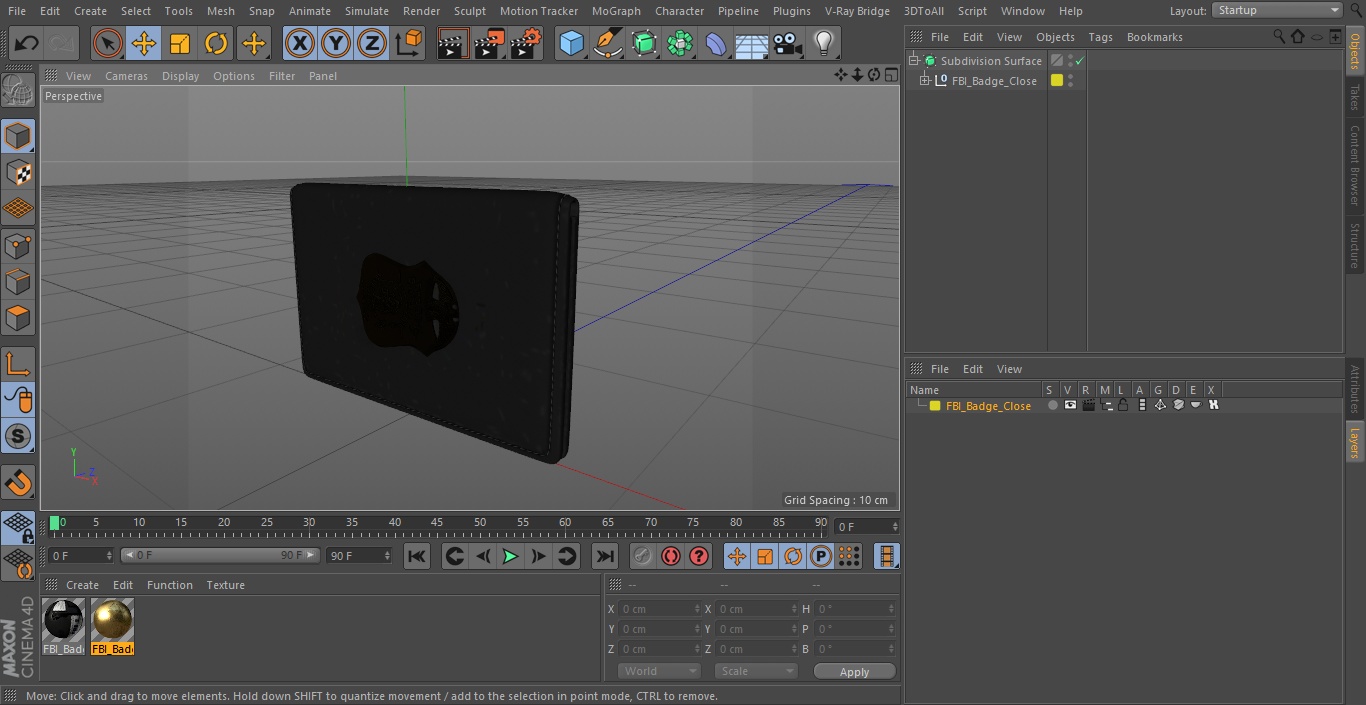Image resolution: width=1366 pixels, height=705 pixels.
Task: Play the animation forward
Action: tap(510, 556)
